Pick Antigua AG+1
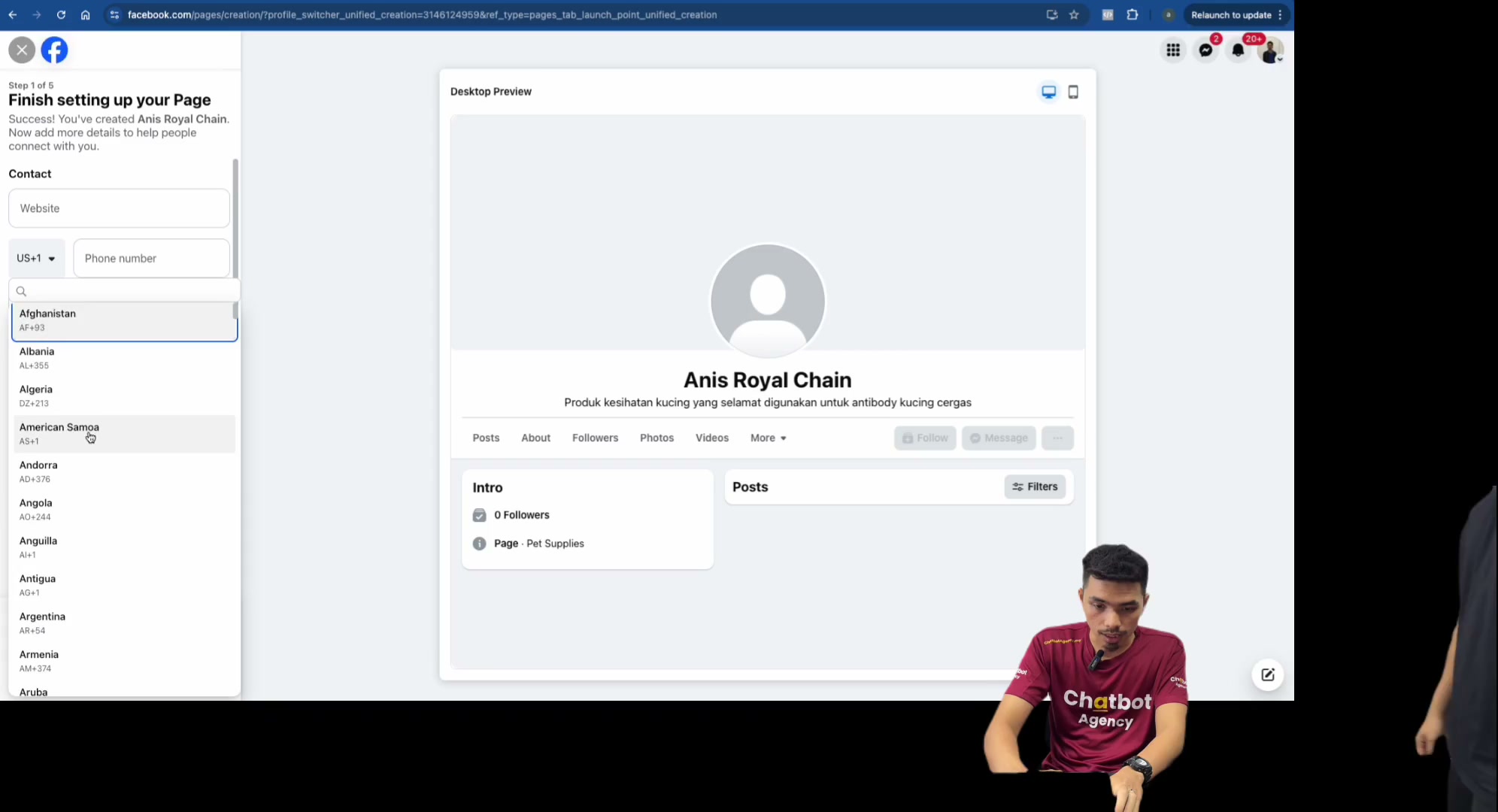The height and width of the screenshot is (812, 1498). tap(125, 585)
